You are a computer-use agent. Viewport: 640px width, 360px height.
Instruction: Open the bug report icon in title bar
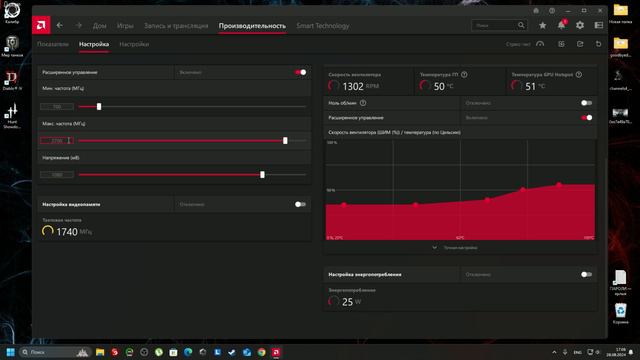click(x=536, y=11)
